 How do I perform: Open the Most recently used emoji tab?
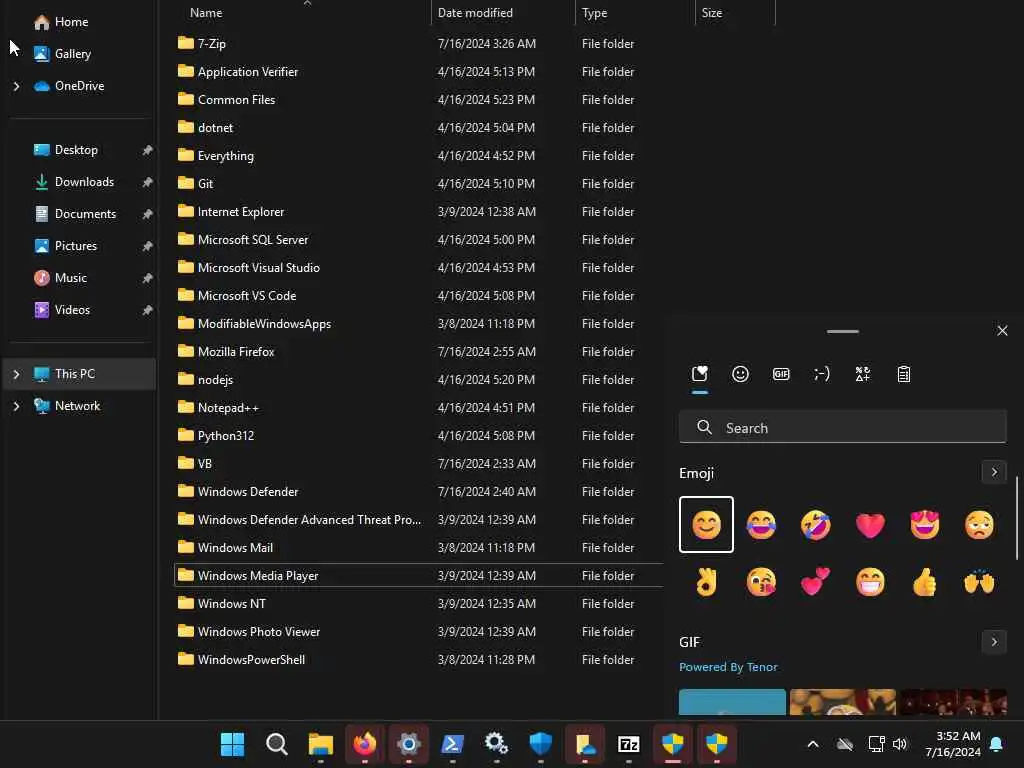tap(699, 374)
